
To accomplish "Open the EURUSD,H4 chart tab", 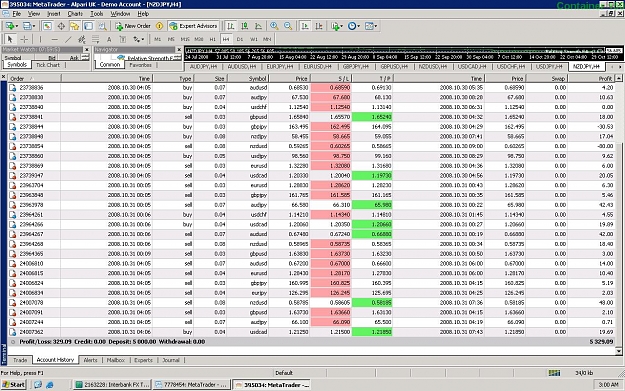I will click(x=317, y=67).
